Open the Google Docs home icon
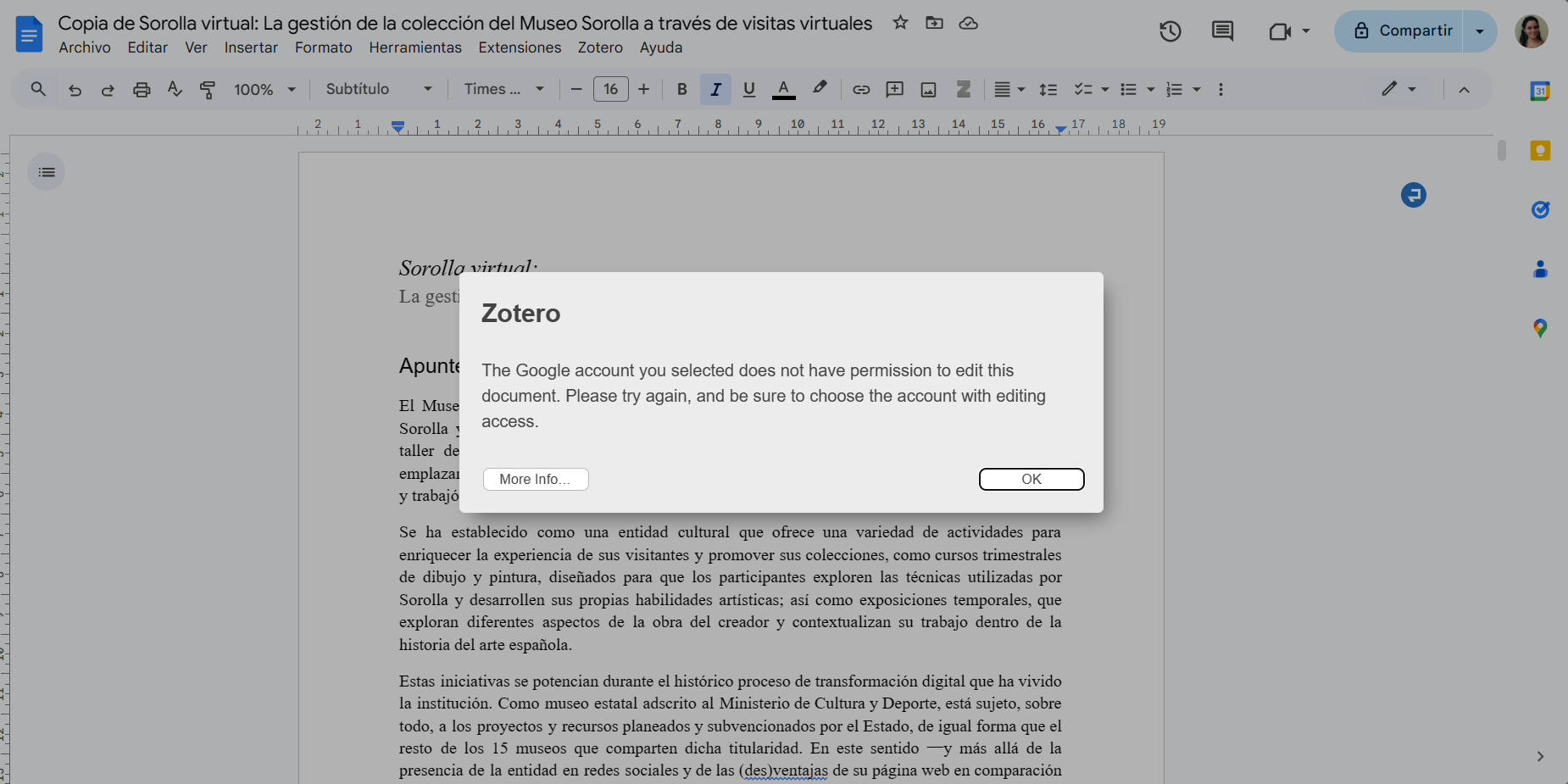This screenshot has width=1568, height=784. point(29,34)
